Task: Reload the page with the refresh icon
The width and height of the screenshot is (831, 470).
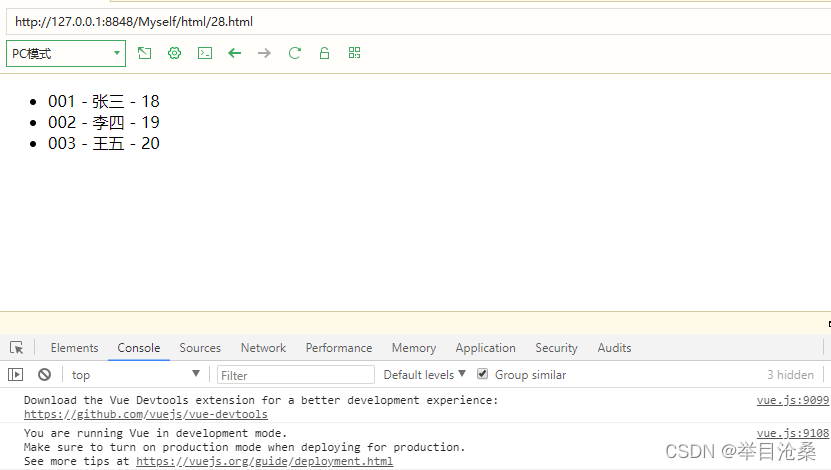Action: click(295, 53)
